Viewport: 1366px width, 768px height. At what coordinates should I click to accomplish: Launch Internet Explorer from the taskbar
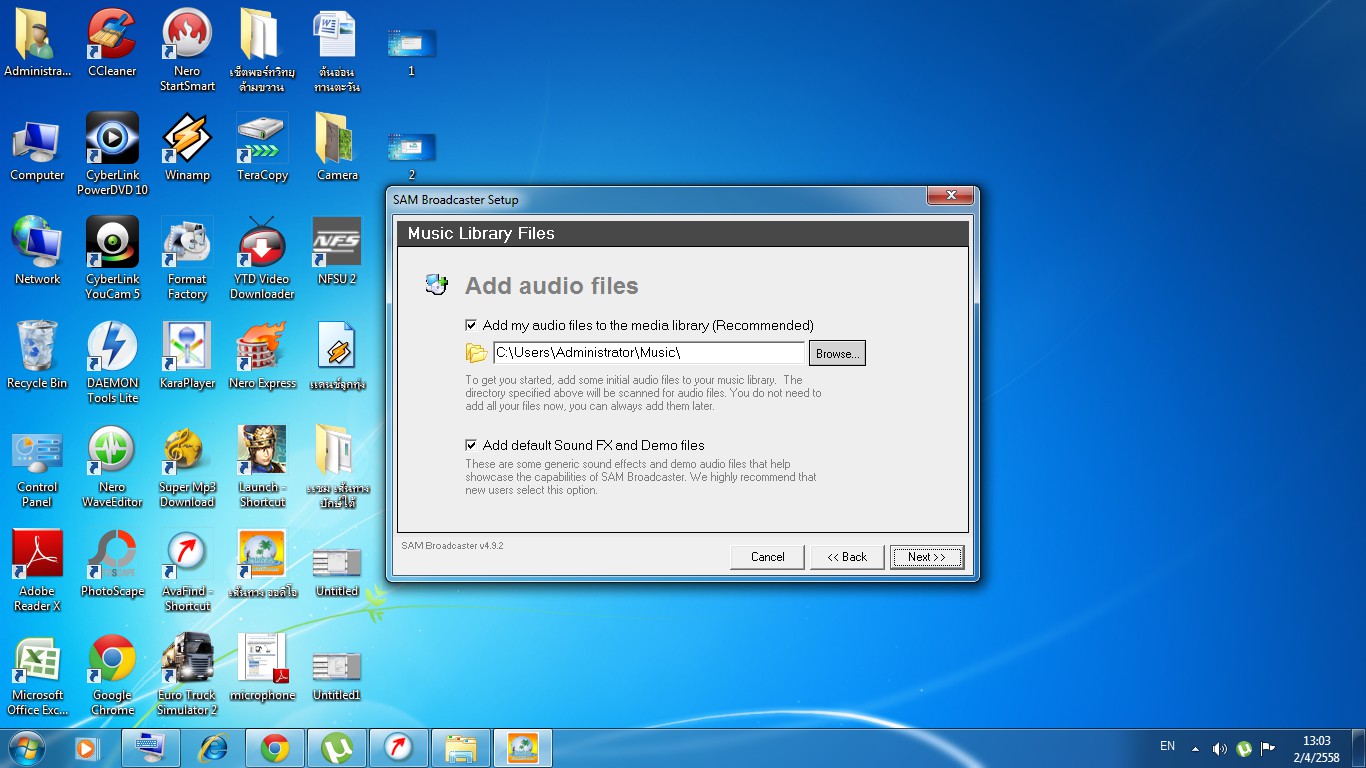213,748
